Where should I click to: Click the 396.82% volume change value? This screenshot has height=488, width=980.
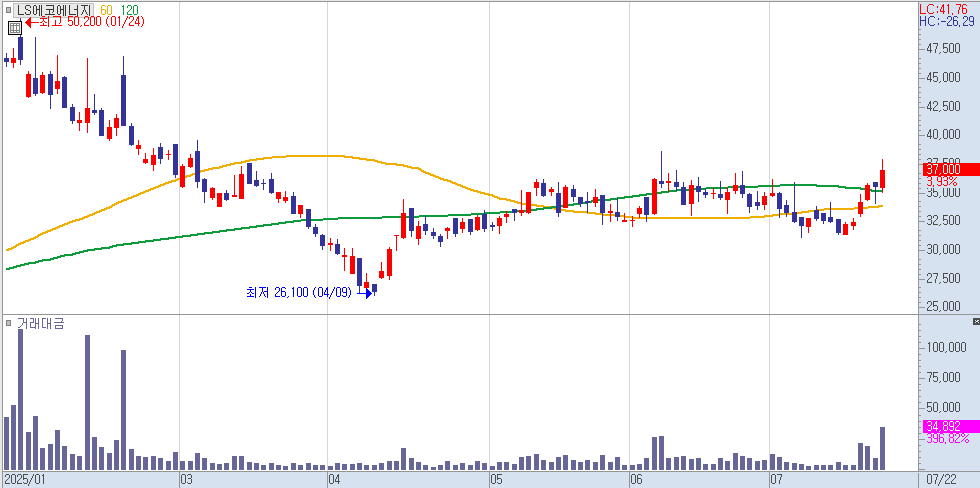point(948,438)
